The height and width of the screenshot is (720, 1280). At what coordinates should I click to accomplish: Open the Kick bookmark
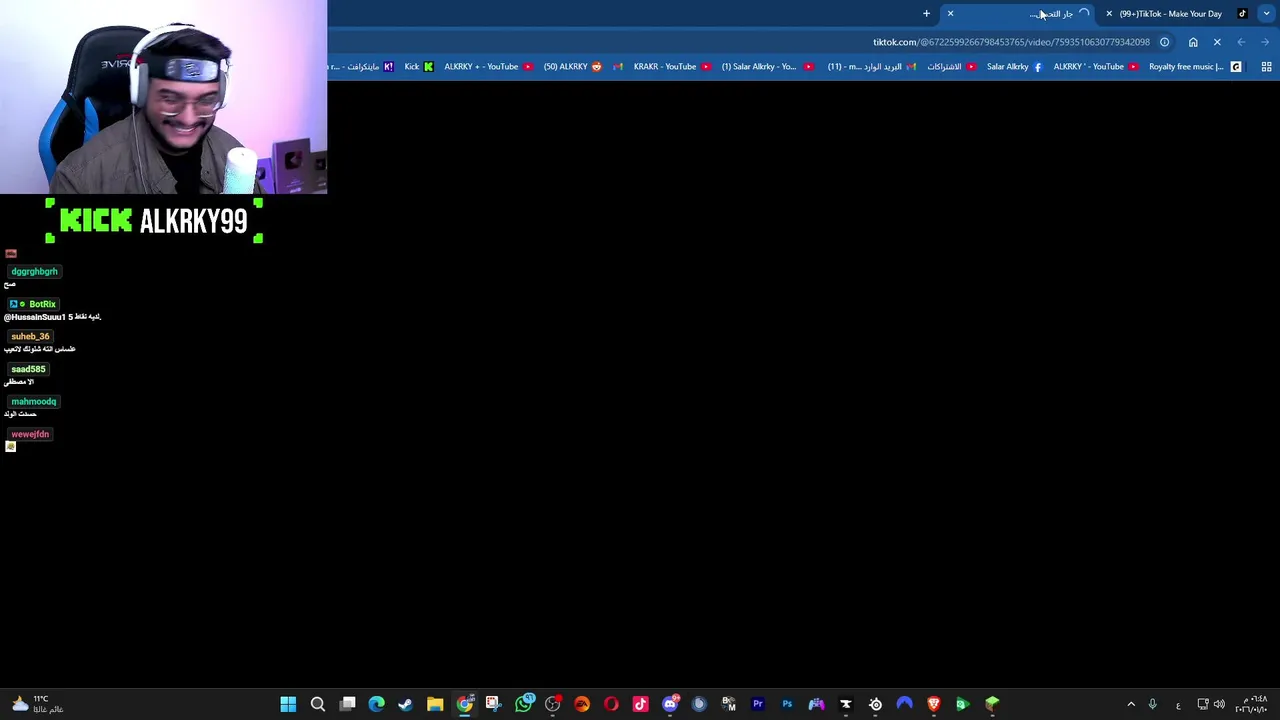tap(418, 67)
